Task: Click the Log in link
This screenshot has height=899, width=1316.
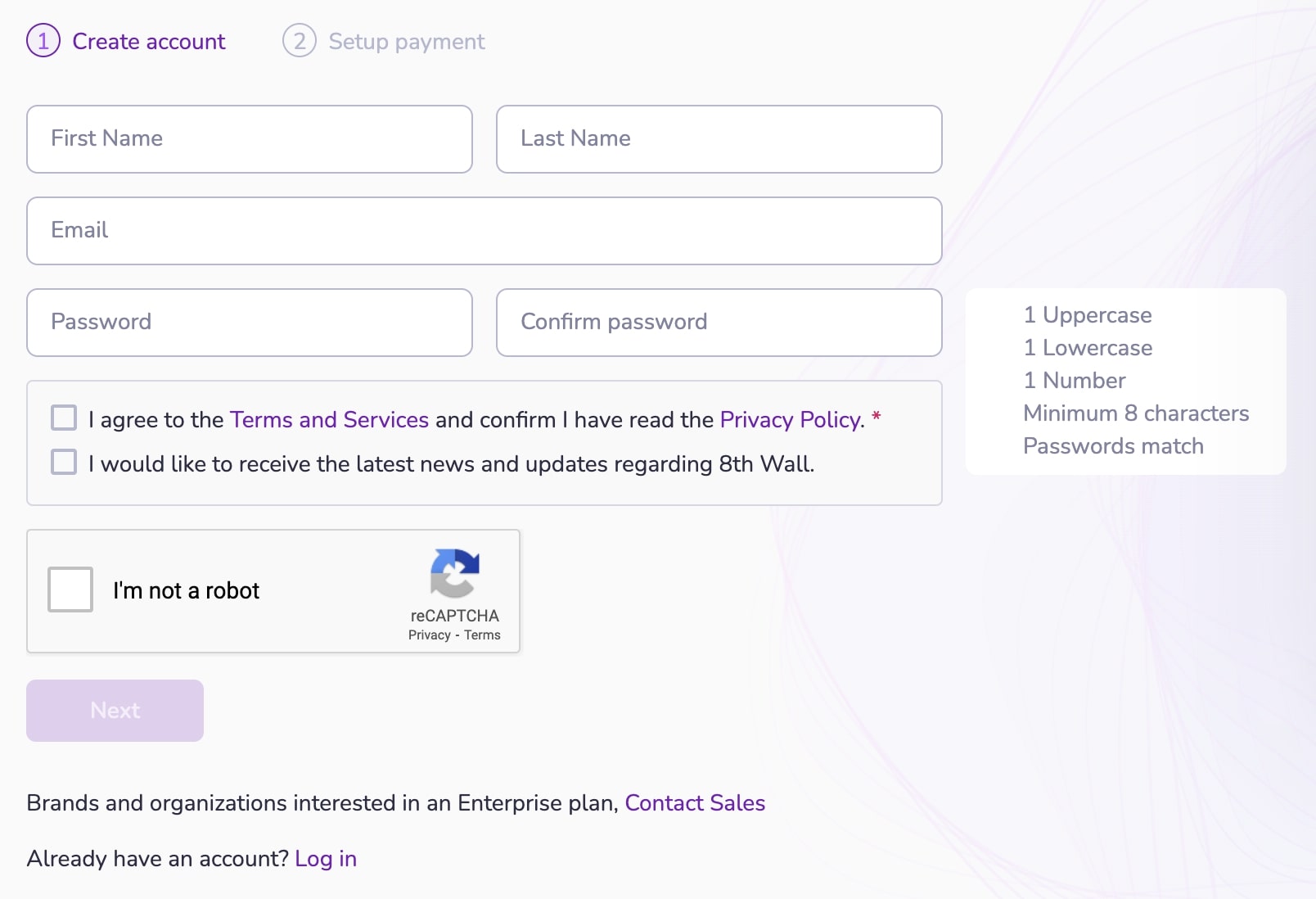Action: tap(326, 858)
